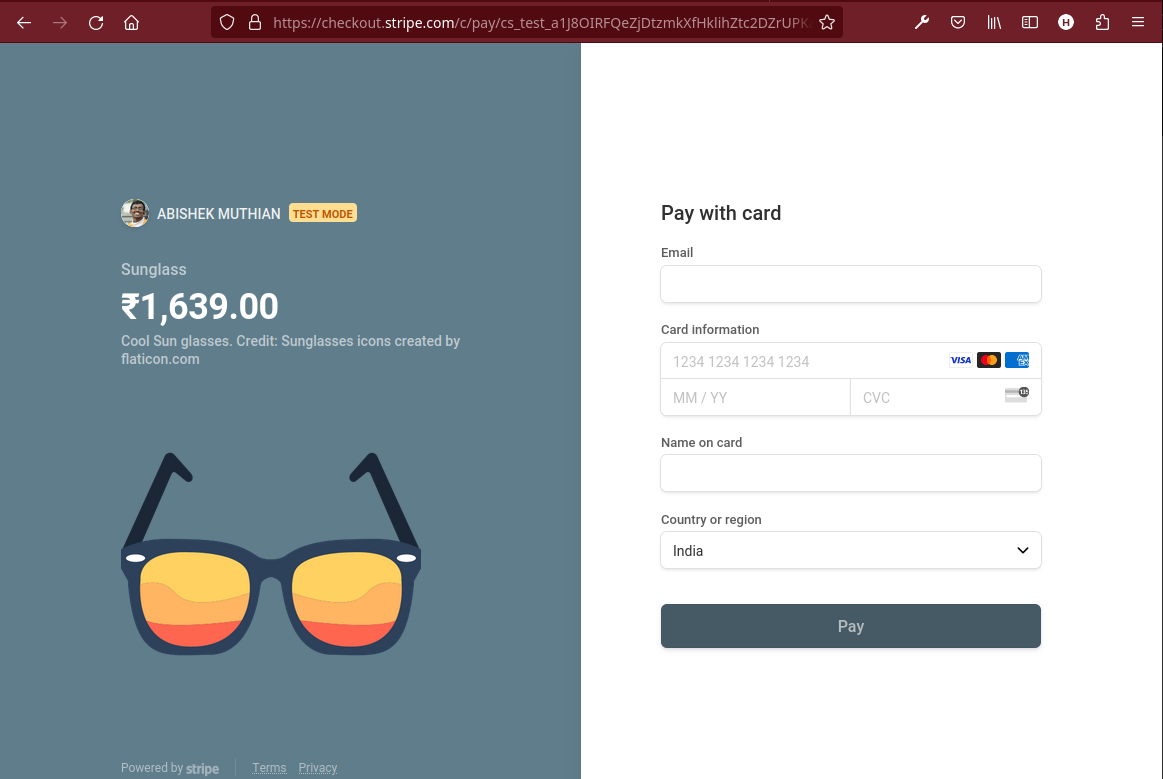Click the Abishek Muthian avatar photo
1163x779 pixels.
tap(134, 212)
